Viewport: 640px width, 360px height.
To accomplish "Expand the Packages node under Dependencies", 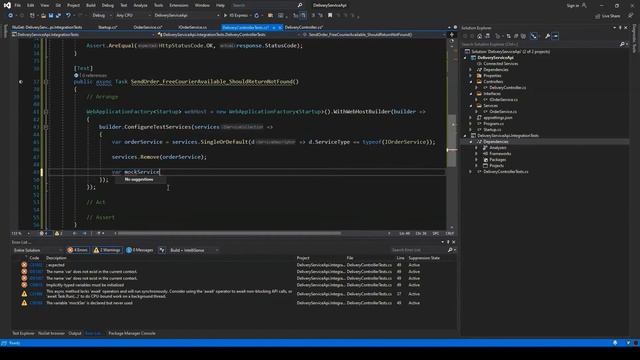I will [x=476, y=160].
